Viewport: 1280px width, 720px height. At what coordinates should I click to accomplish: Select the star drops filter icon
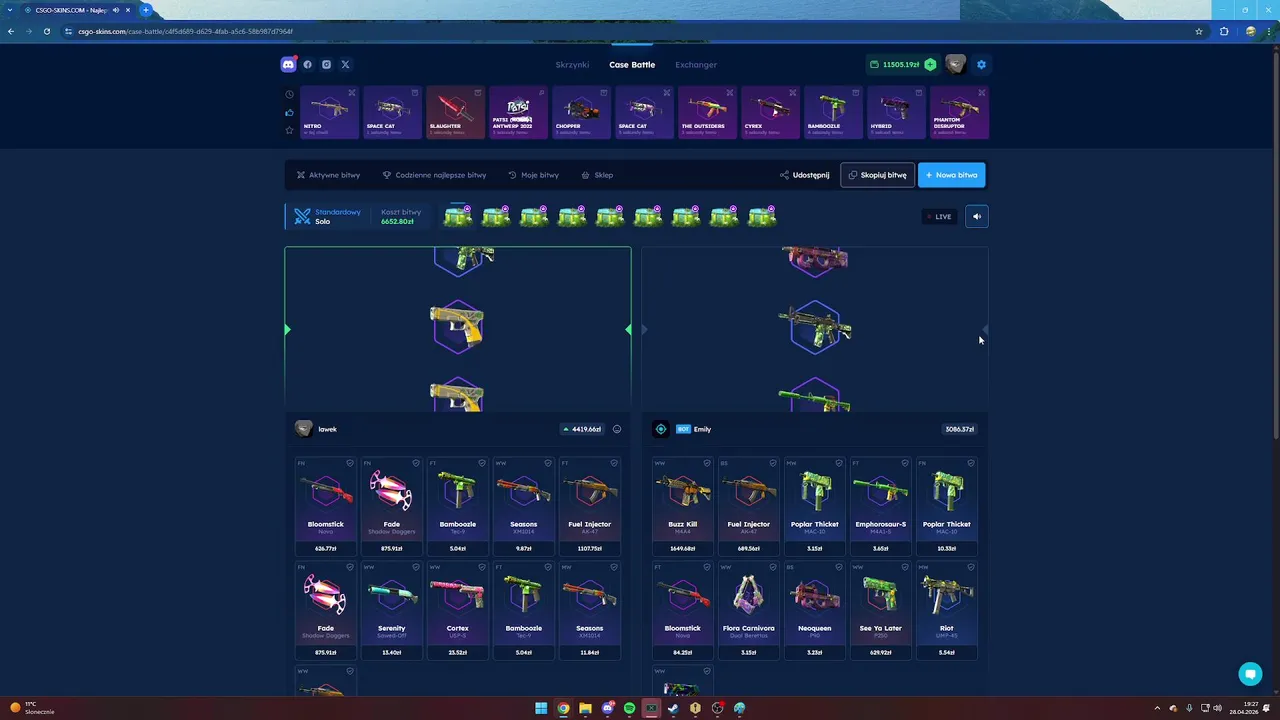pos(290,130)
